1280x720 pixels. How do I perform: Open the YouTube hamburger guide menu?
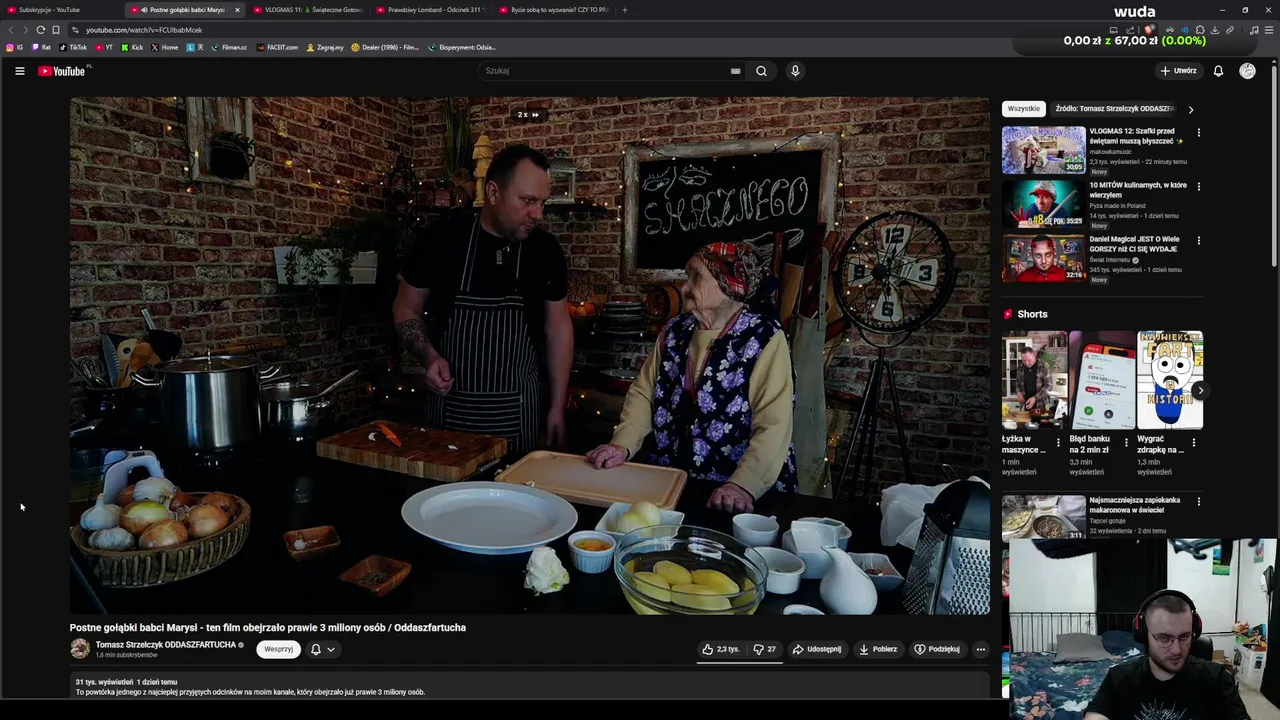pos(19,71)
